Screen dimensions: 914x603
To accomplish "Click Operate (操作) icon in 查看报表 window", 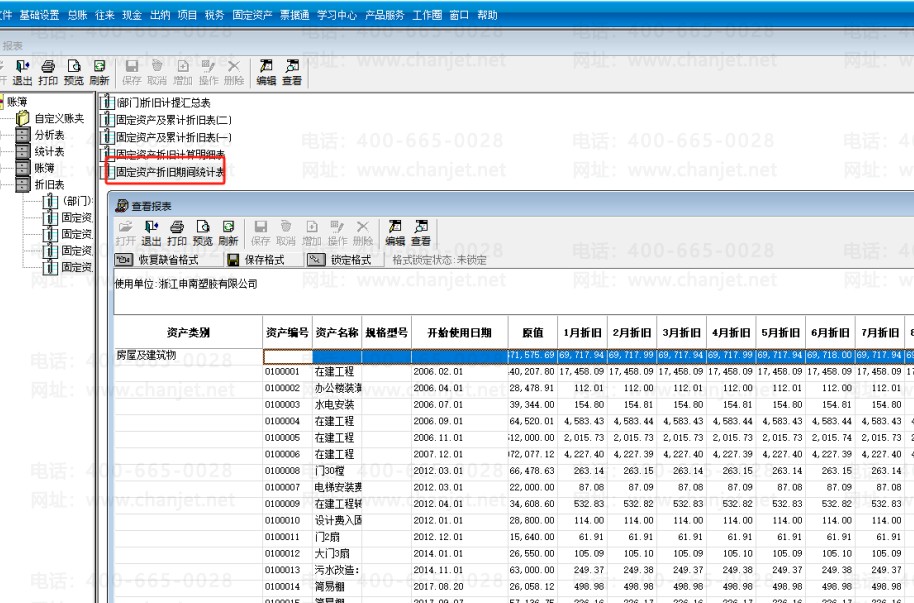I will point(337,233).
